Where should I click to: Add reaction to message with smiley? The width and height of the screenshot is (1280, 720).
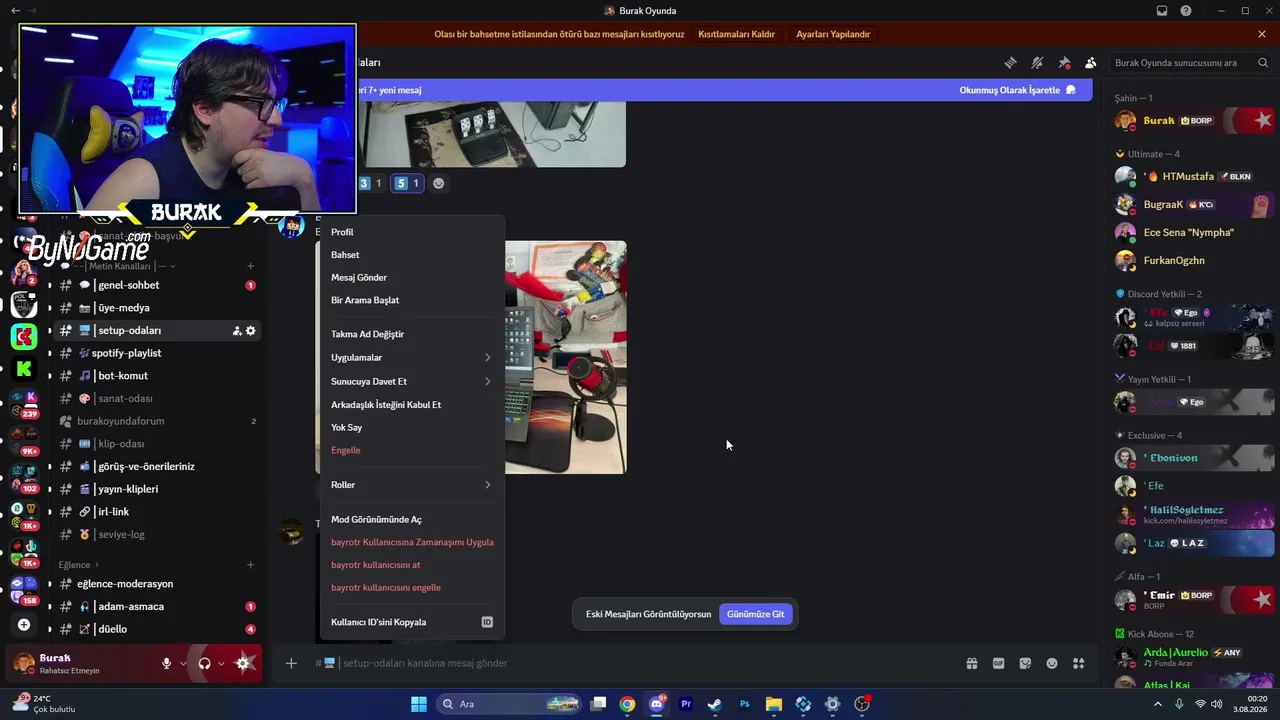[x=438, y=183]
